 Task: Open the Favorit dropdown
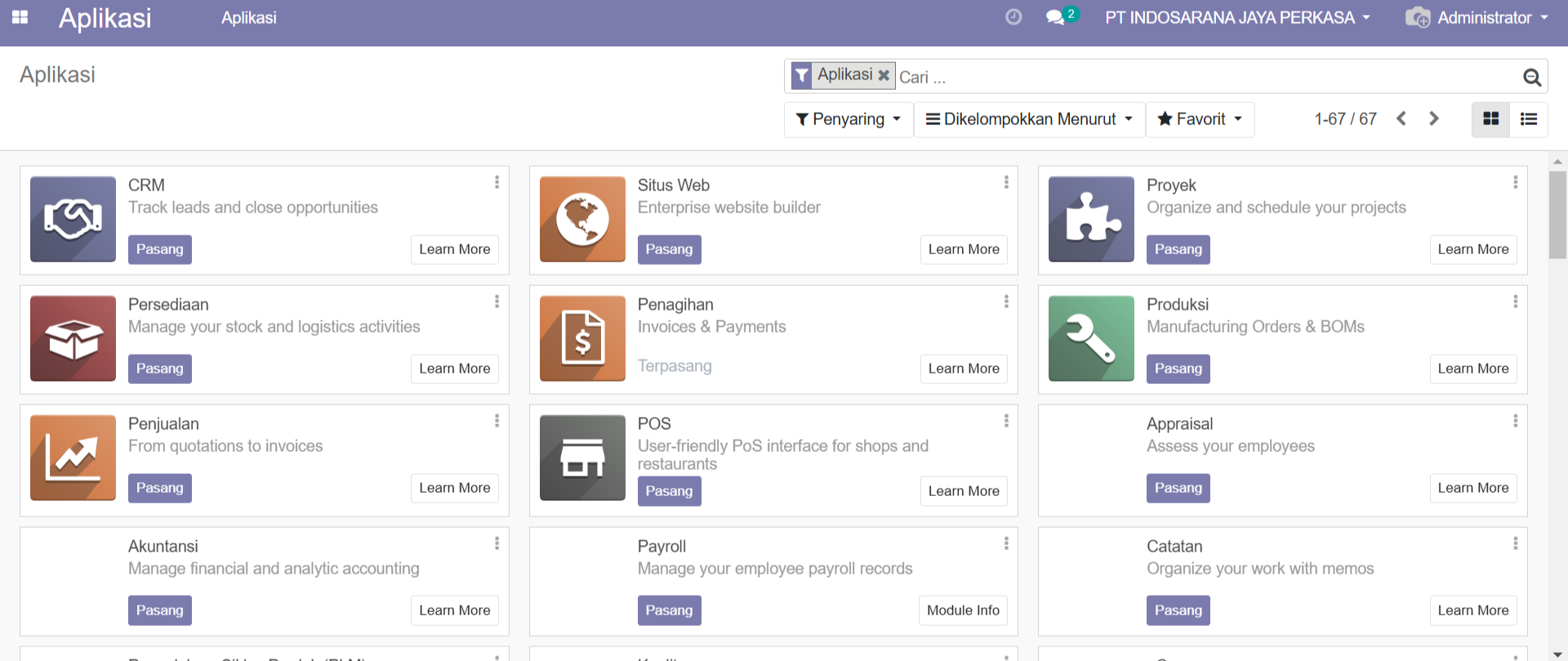pyautogui.click(x=1200, y=119)
